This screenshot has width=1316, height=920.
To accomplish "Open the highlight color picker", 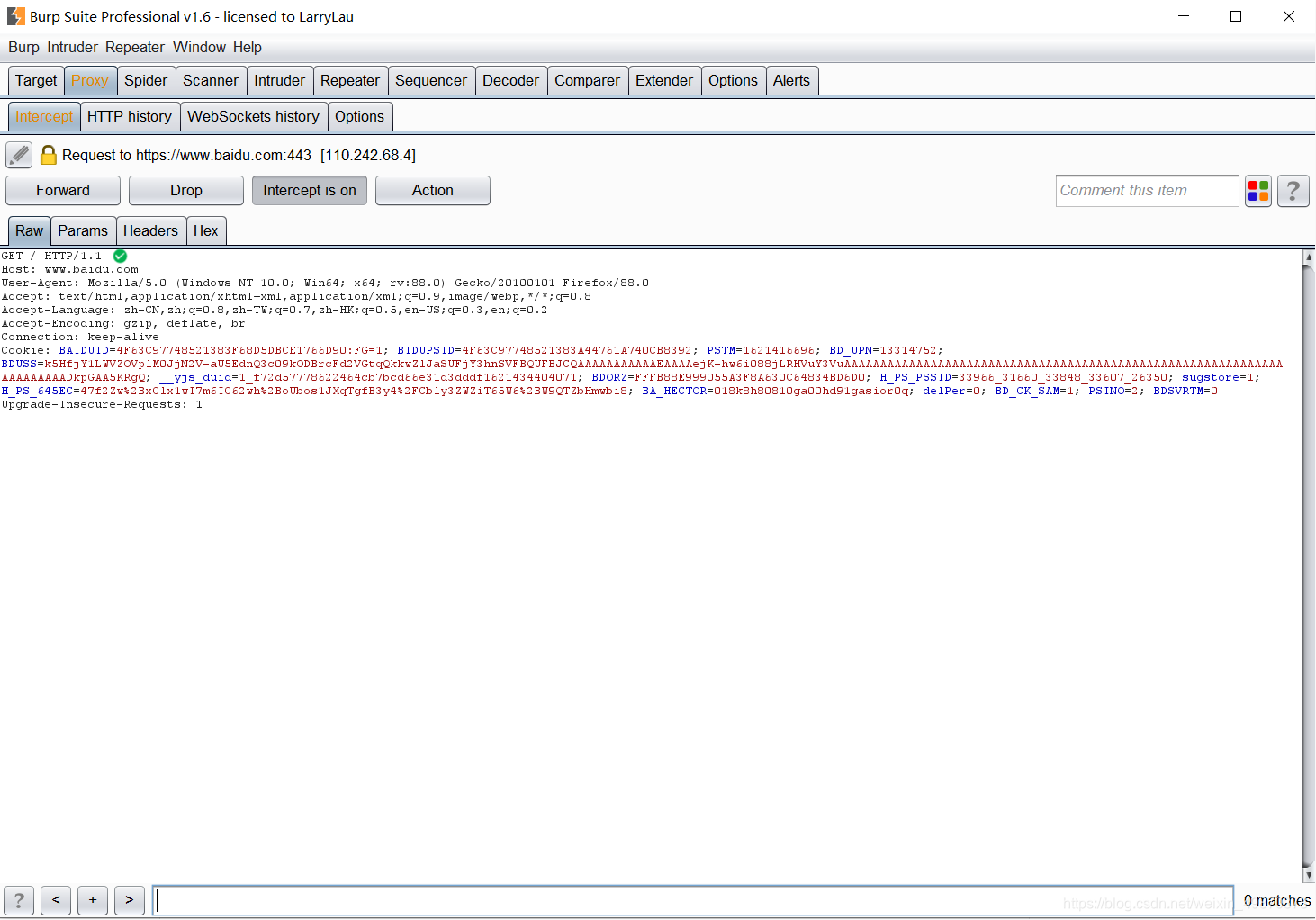I will point(1258,191).
